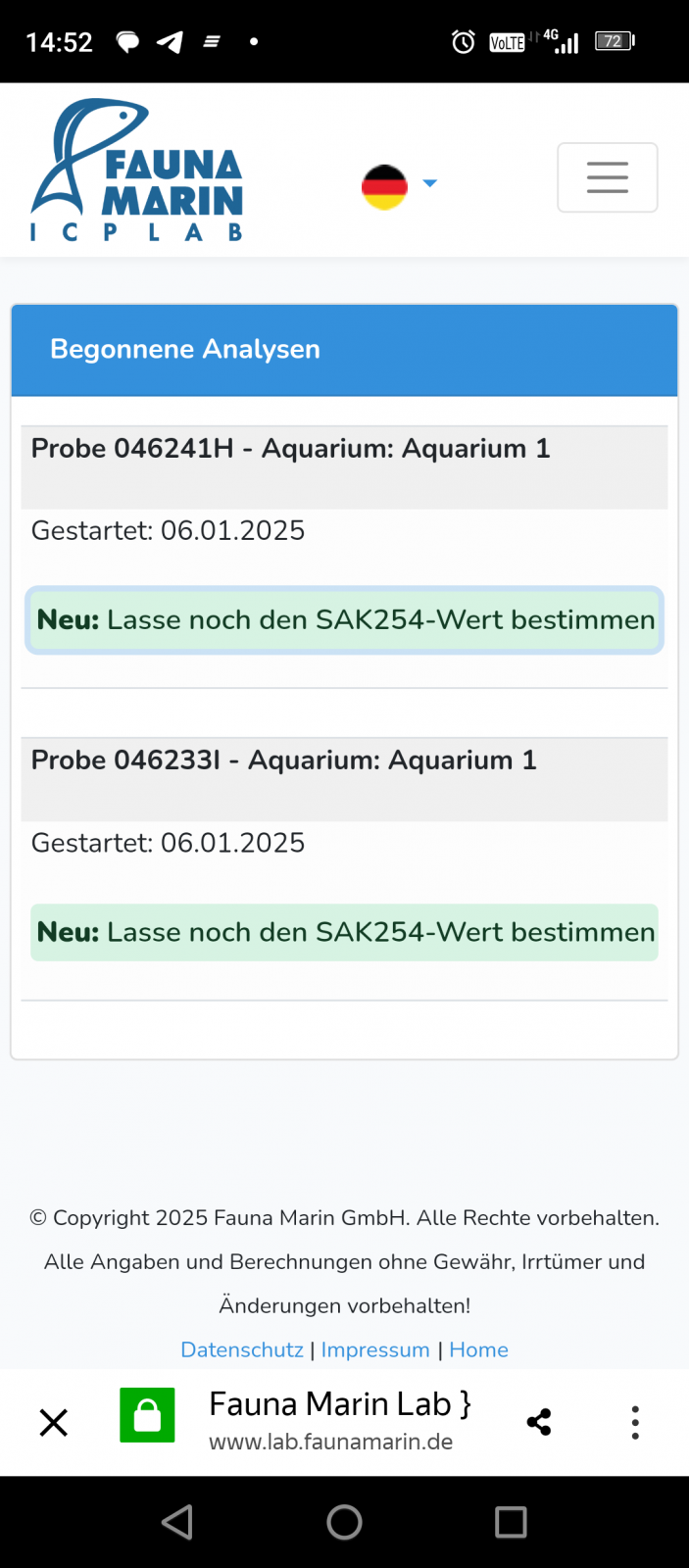Tap the www.lab.faunamarin.de address text
The height and width of the screenshot is (1568, 689).
(x=330, y=1442)
